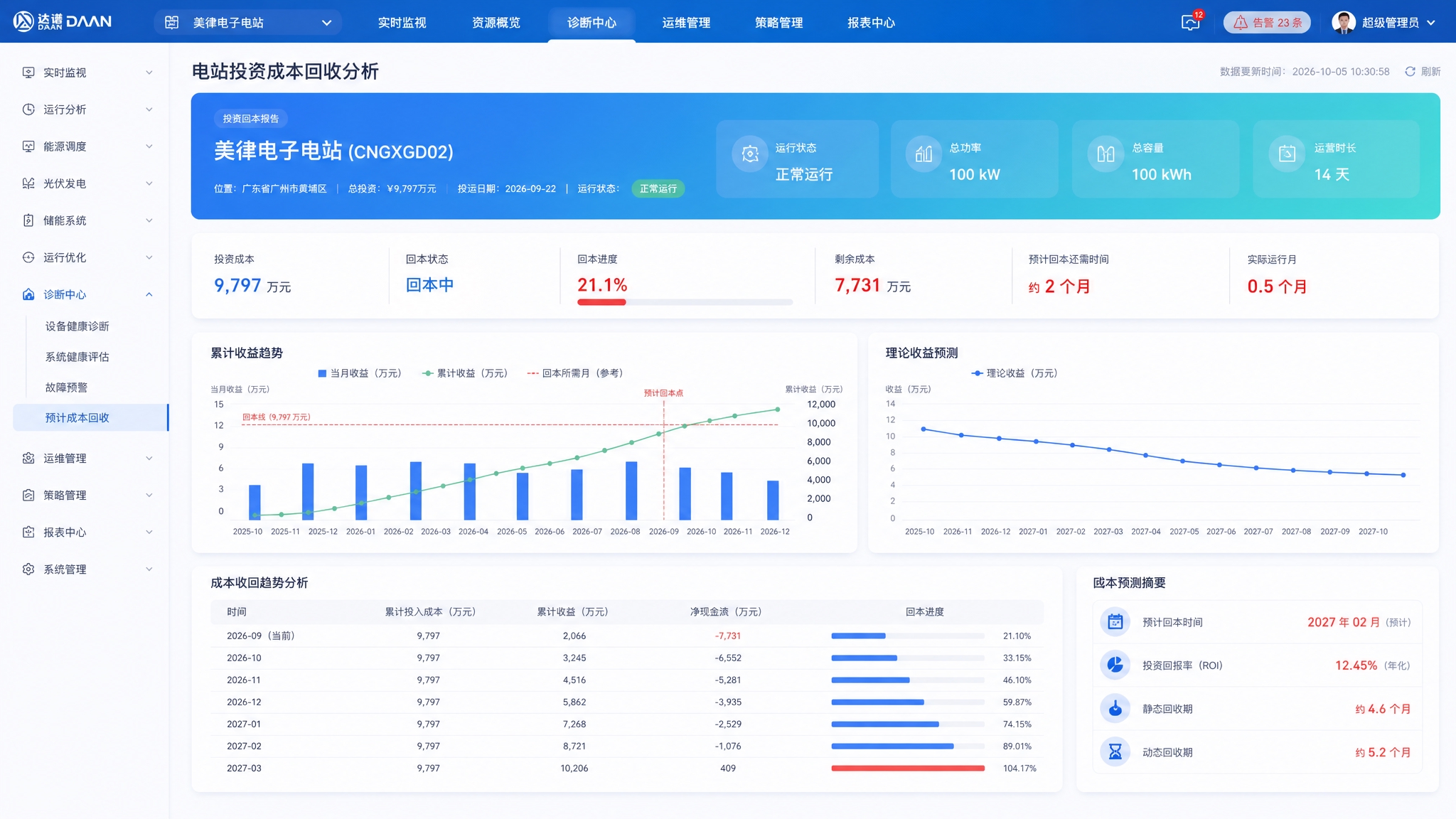The image size is (1456, 819).
Task: Toggle 累计收益 legend in the trend chart
Action: coord(465,373)
